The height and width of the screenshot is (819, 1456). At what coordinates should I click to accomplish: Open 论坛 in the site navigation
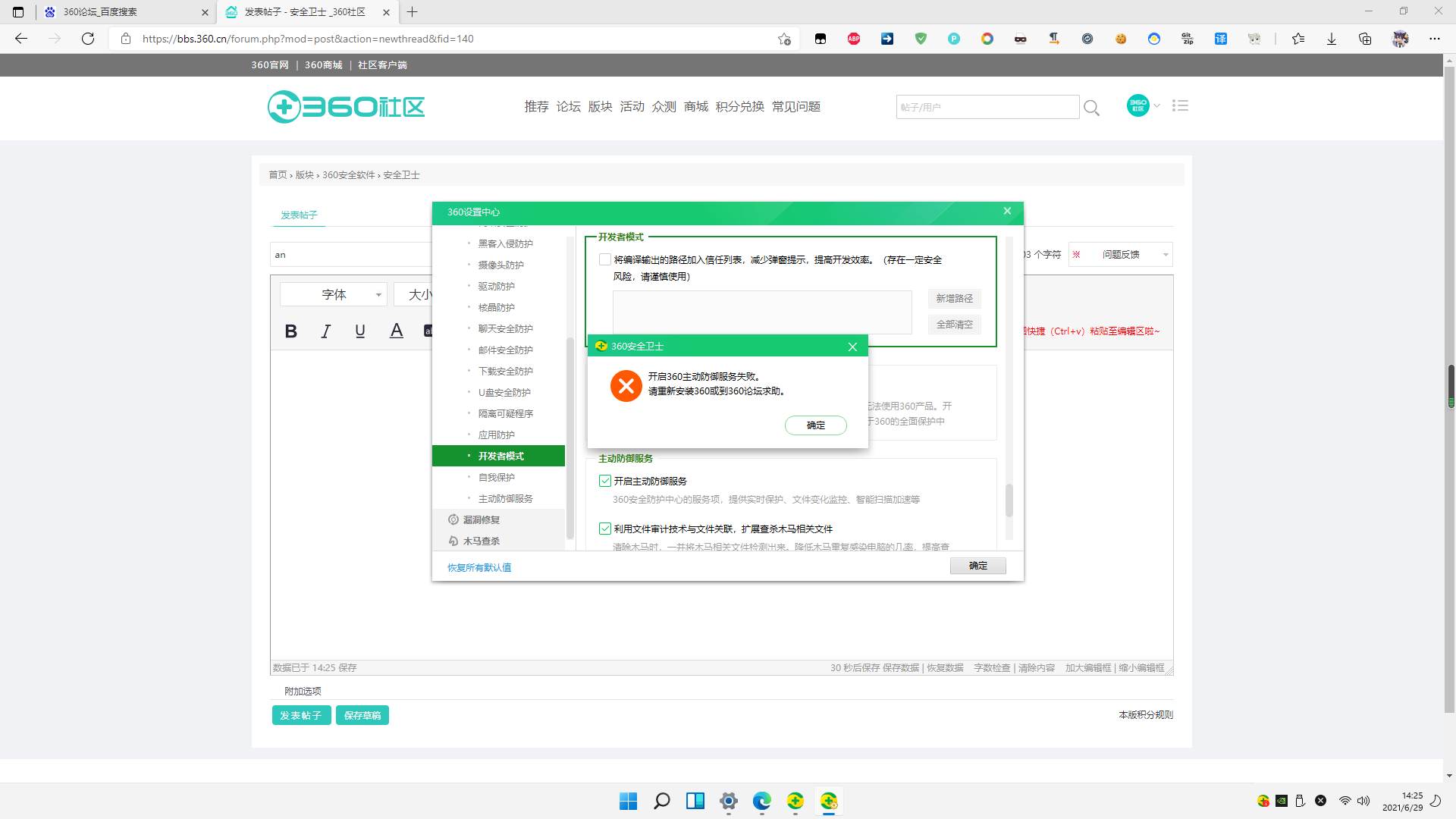tap(568, 107)
